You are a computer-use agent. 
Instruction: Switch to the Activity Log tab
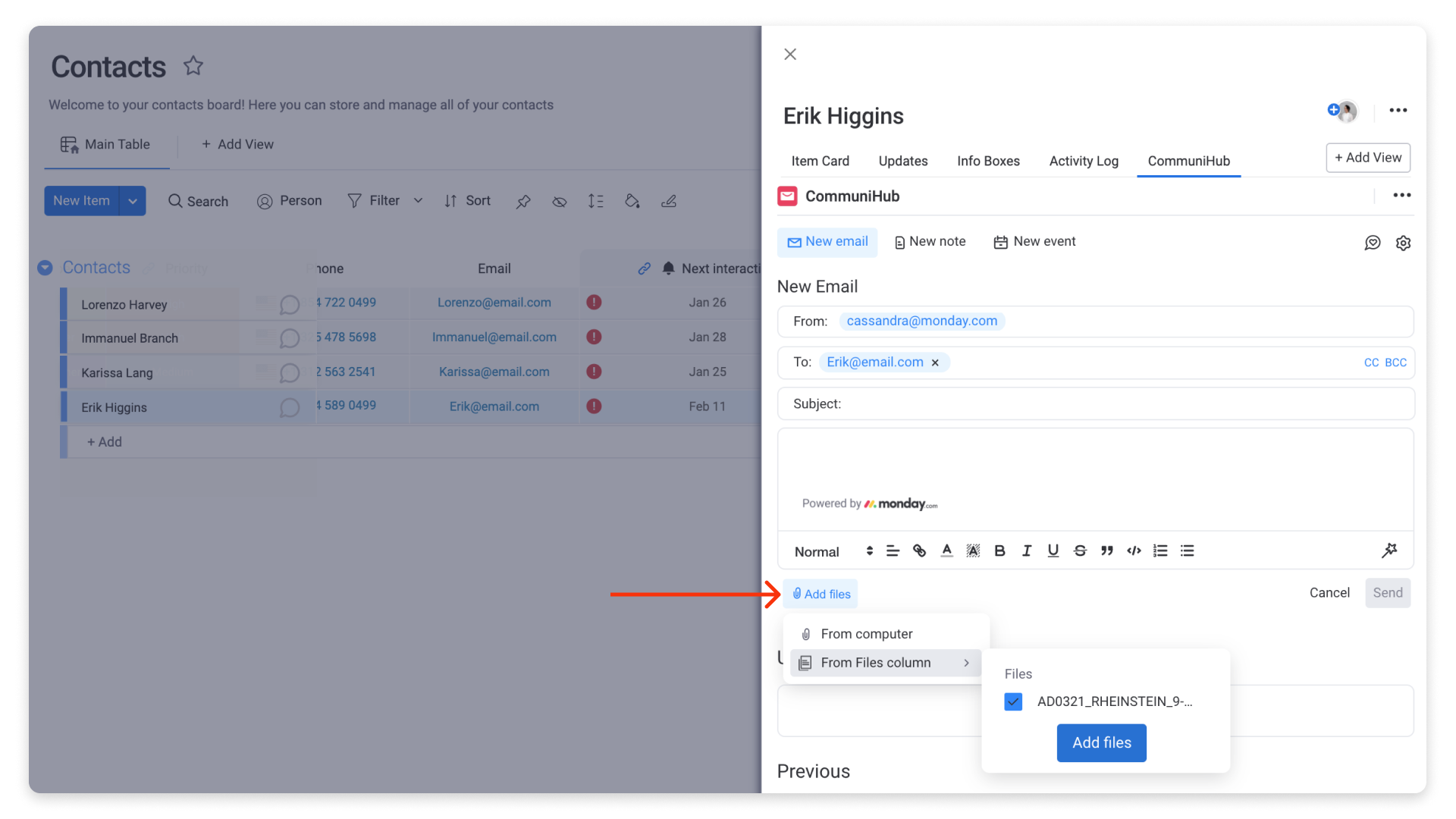(1084, 161)
